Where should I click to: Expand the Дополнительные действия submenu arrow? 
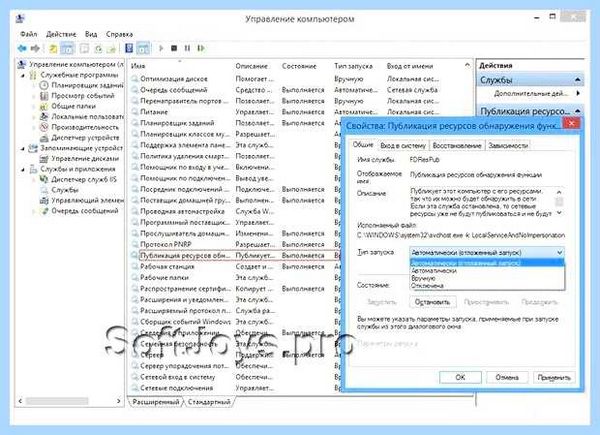point(578,93)
